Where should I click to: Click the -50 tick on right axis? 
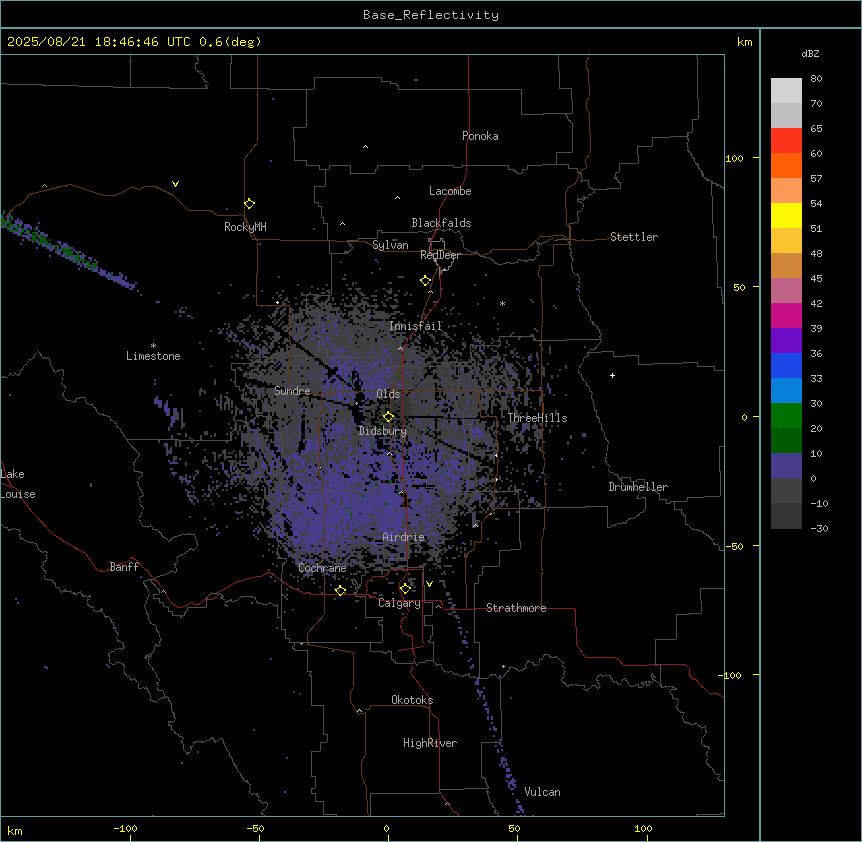tap(734, 546)
